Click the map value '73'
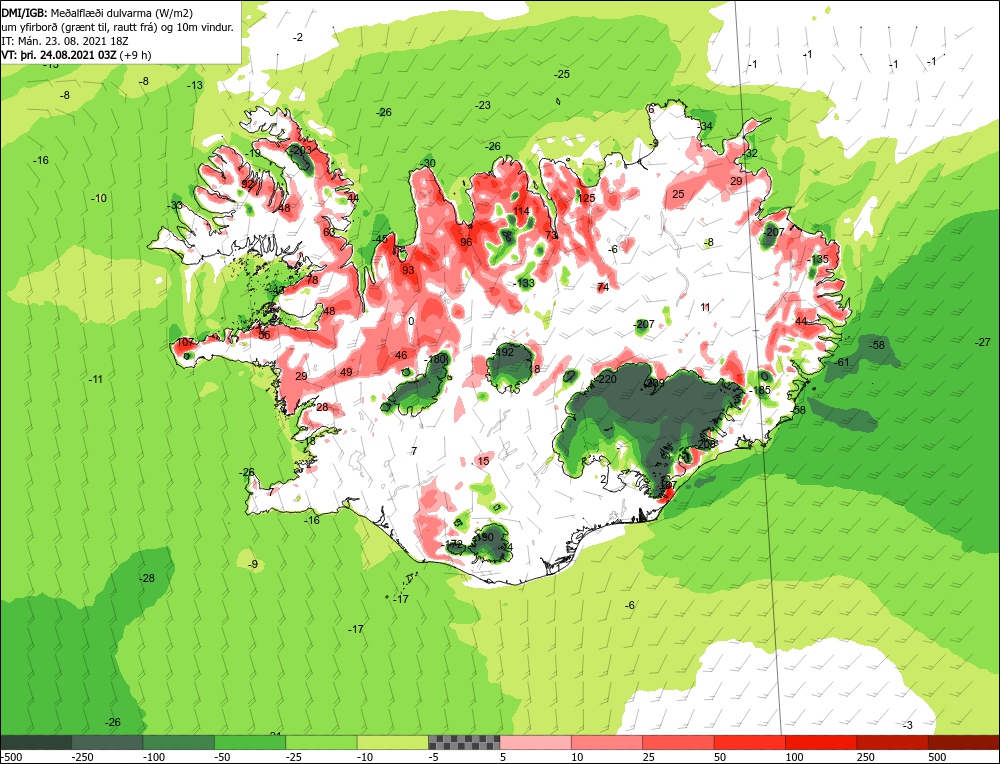Image resolution: width=1000 pixels, height=764 pixels. (x=551, y=235)
